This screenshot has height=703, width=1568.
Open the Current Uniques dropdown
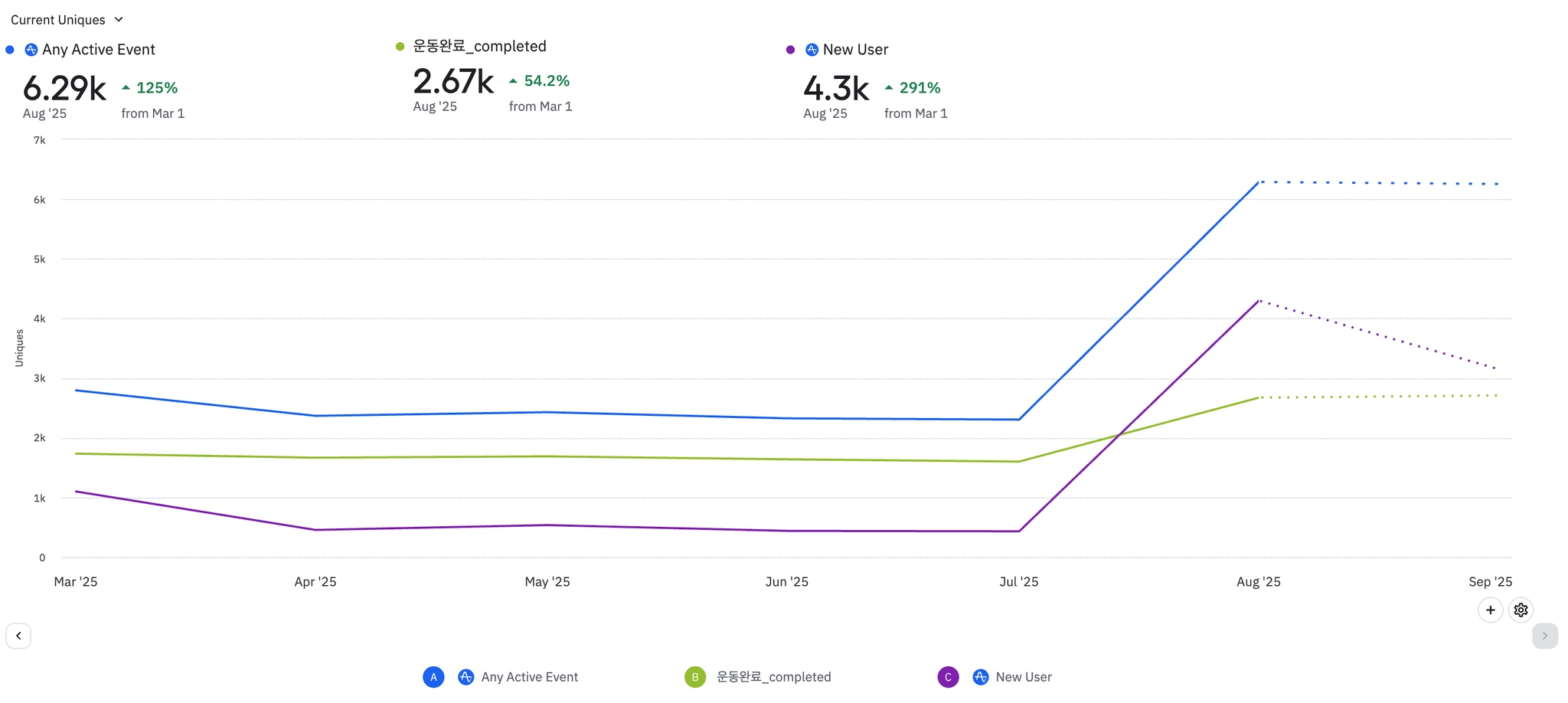coord(67,20)
